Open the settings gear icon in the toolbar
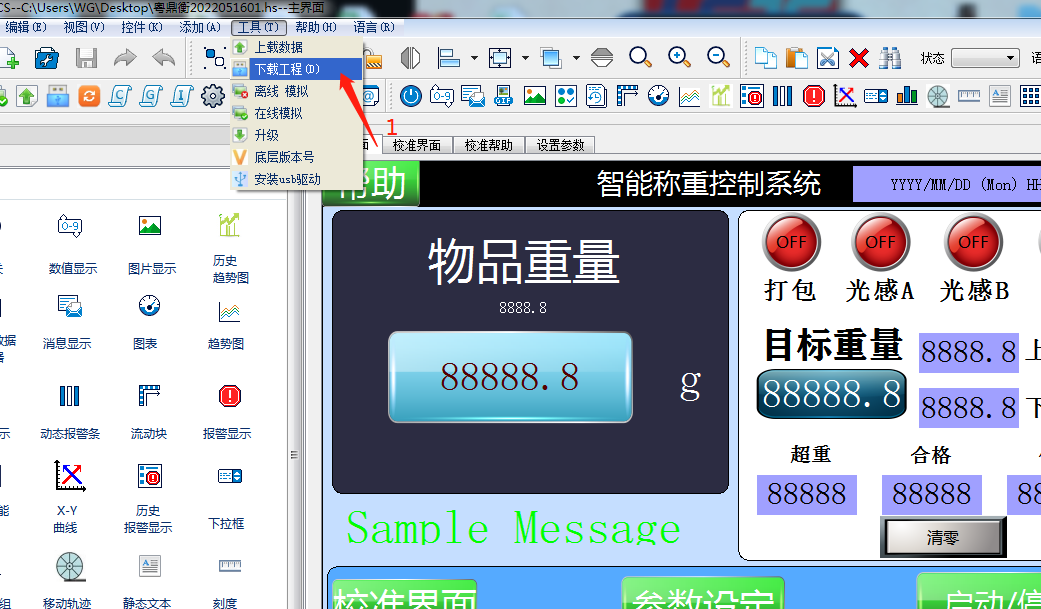1041x609 pixels. click(213, 96)
